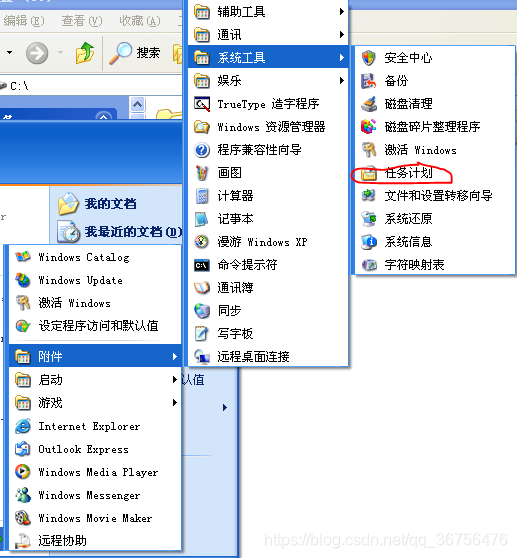The image size is (517, 558).
Task: Collapse the blue task pane section chevron
Action: pyautogui.click(x=104, y=116)
